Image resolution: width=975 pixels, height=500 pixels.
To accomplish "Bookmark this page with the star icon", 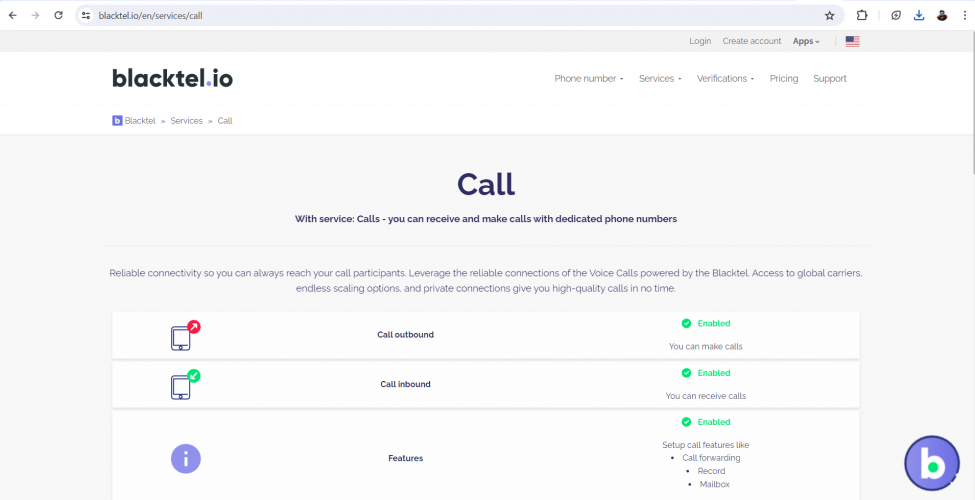I will click(x=829, y=16).
